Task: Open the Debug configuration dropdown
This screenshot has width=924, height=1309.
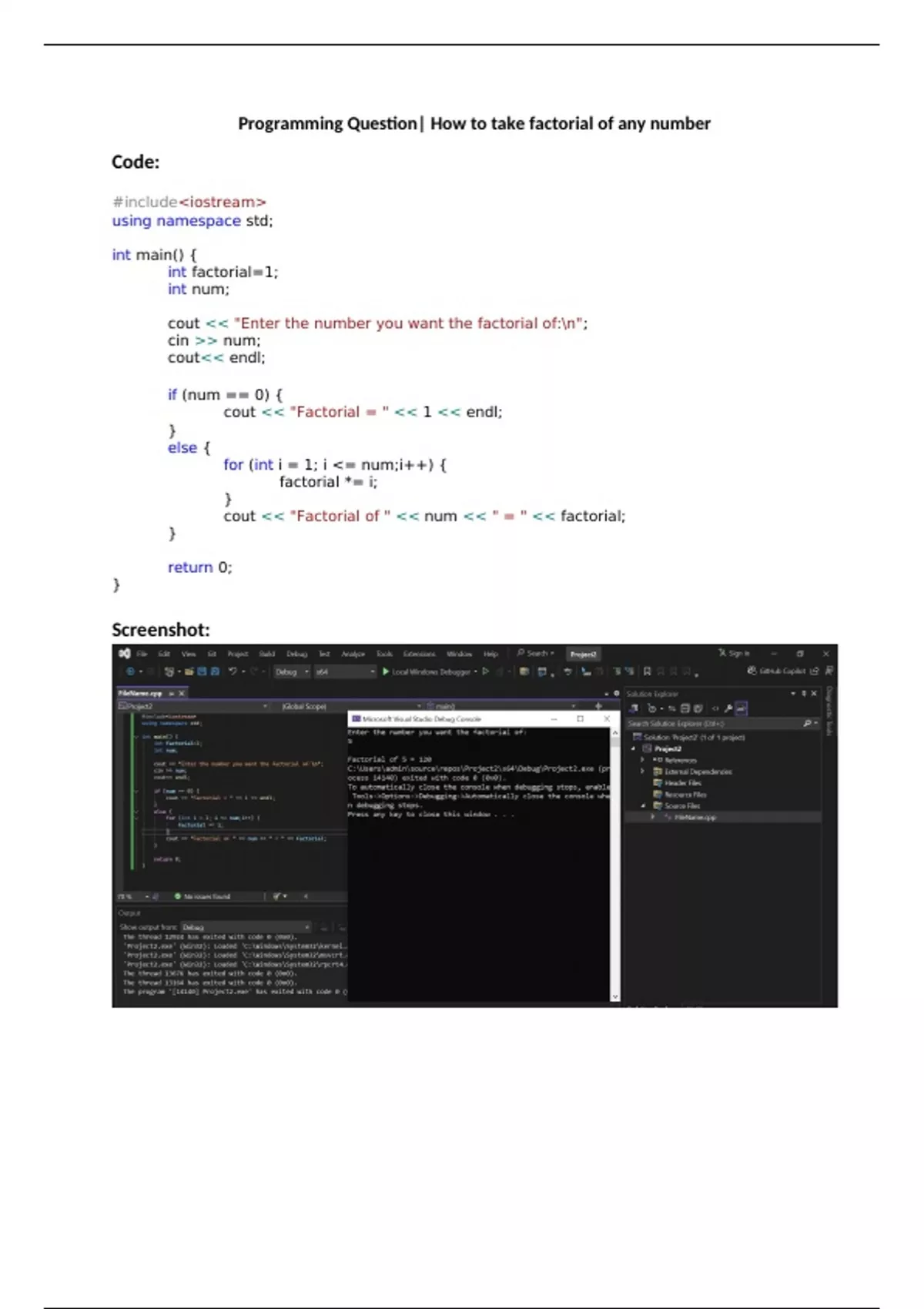Action: [292, 671]
